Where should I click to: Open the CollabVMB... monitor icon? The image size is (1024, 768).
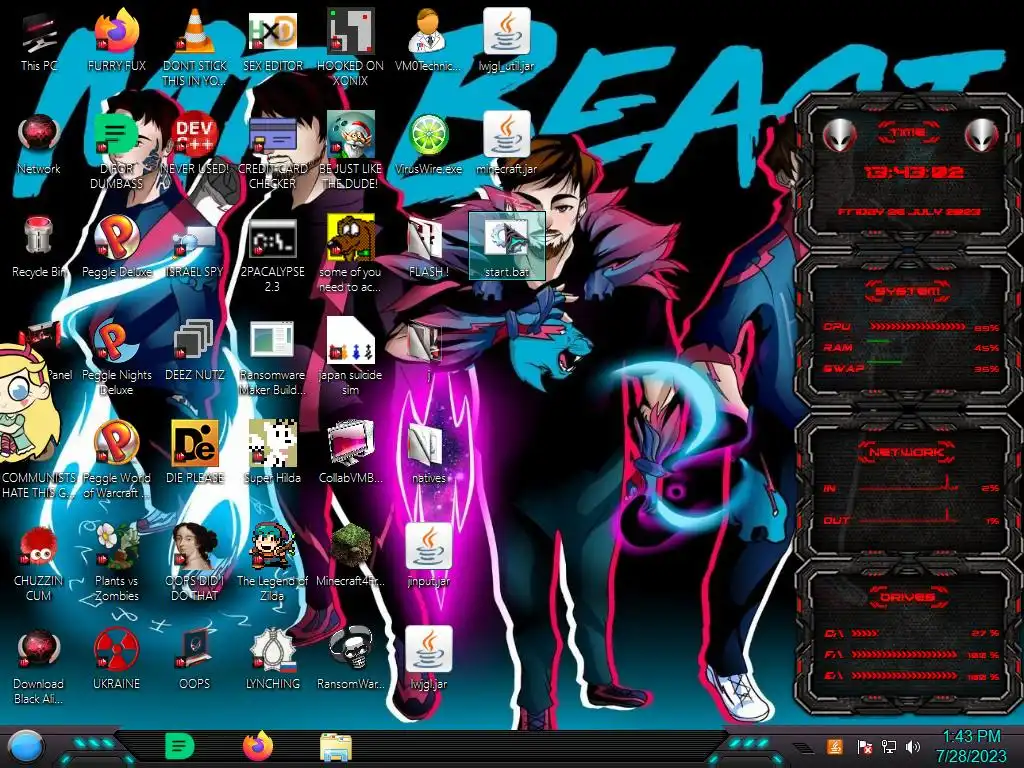click(350, 452)
